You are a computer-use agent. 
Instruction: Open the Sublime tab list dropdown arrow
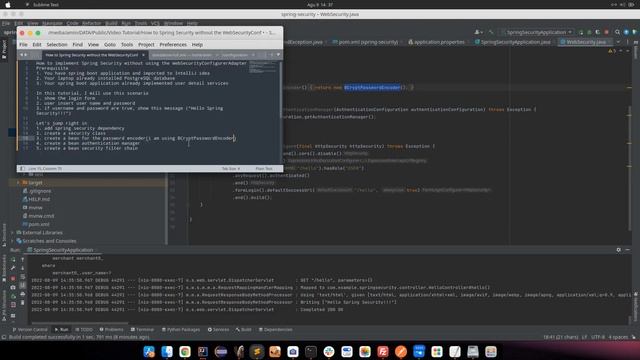click(x=278, y=55)
